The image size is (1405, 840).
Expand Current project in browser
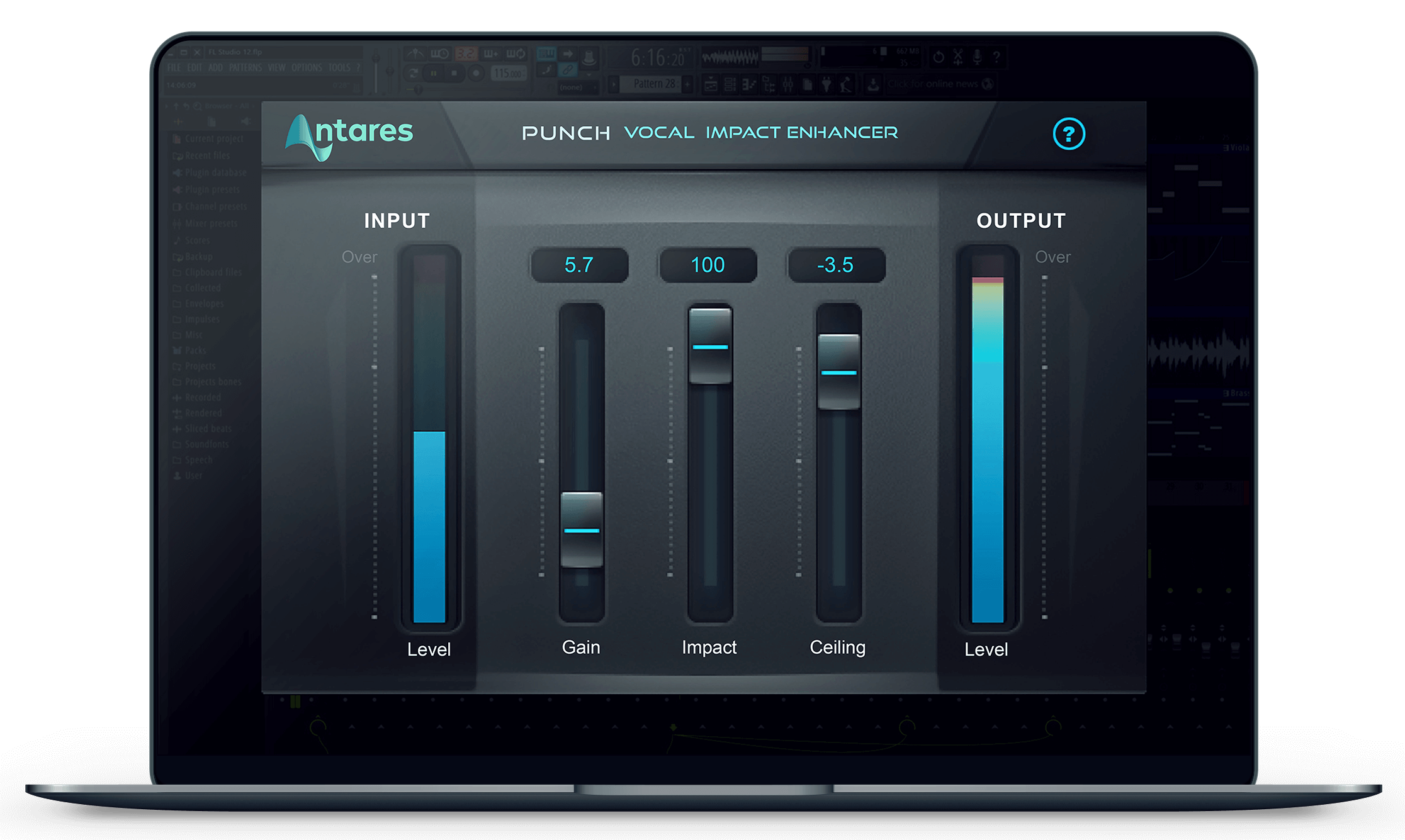pyautogui.click(x=208, y=138)
